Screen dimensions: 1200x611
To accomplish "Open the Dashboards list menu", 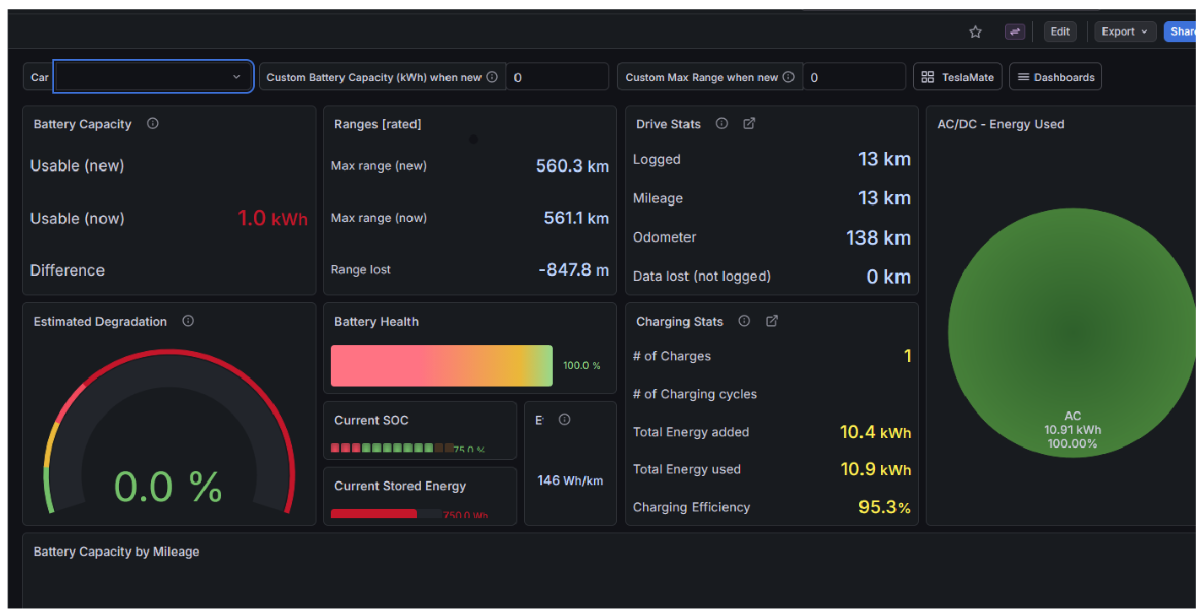I will click(1055, 77).
